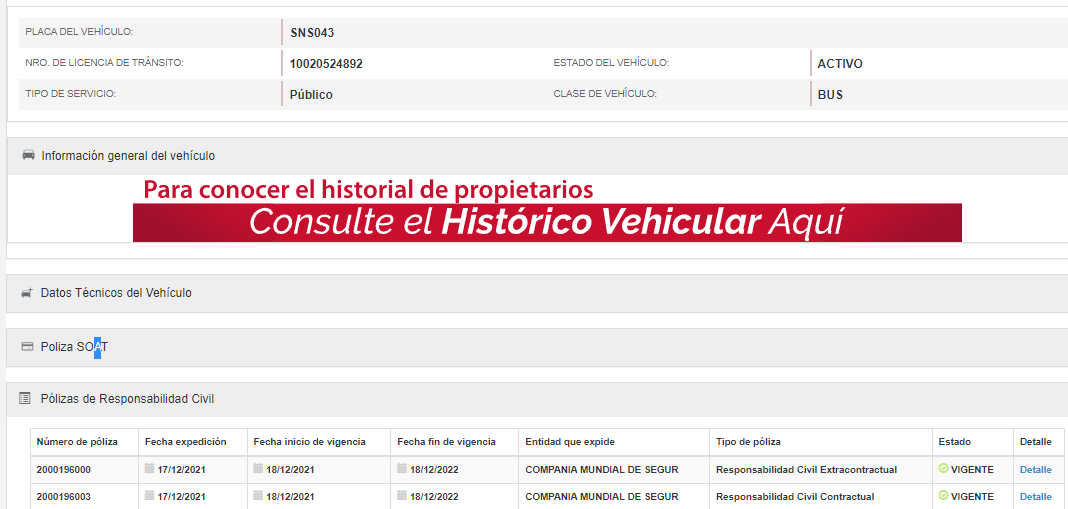
Task: Click calendar icon for policy 2000196003 end date
Action: point(402,496)
